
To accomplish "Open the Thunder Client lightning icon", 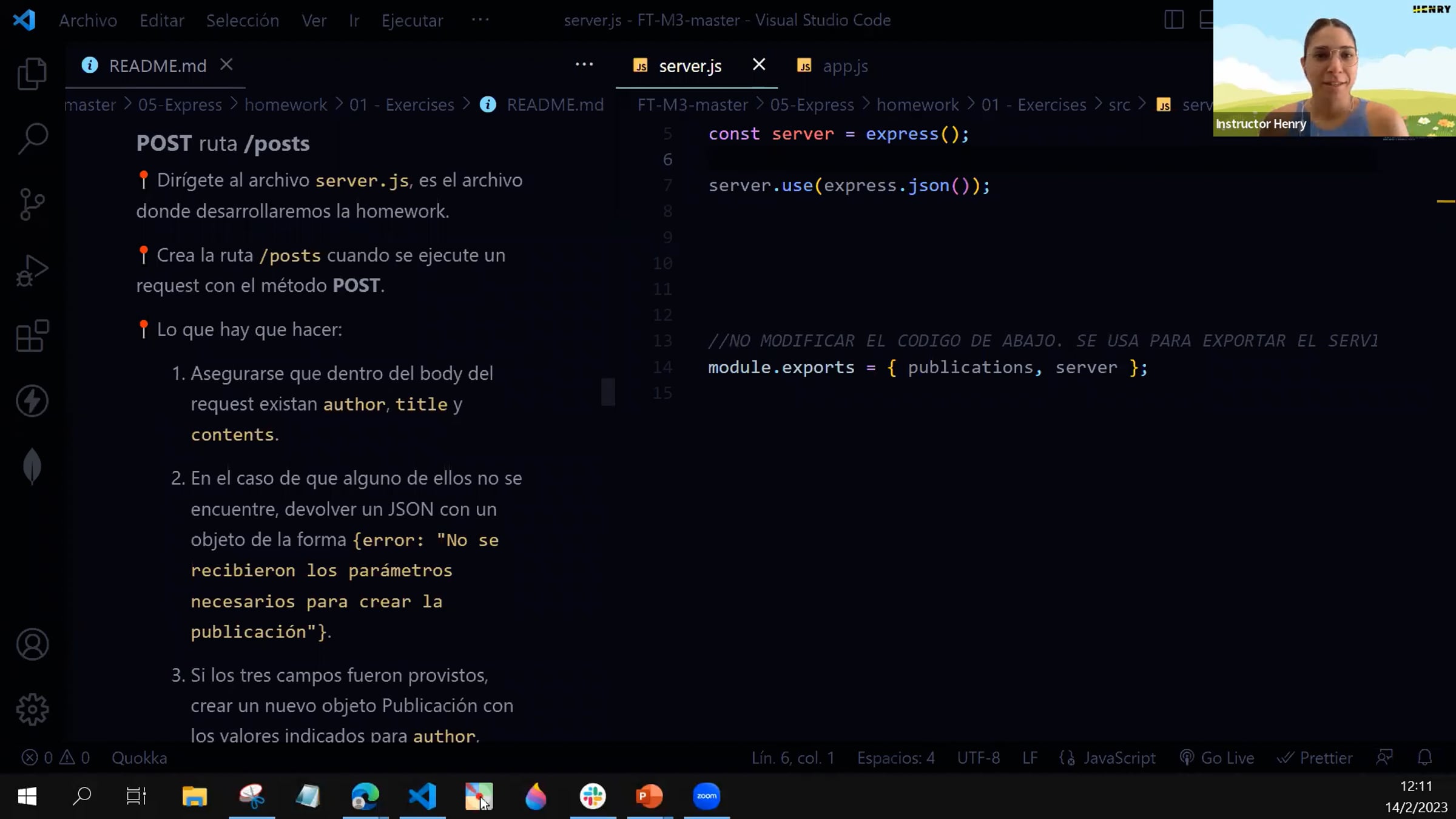I will point(32,401).
